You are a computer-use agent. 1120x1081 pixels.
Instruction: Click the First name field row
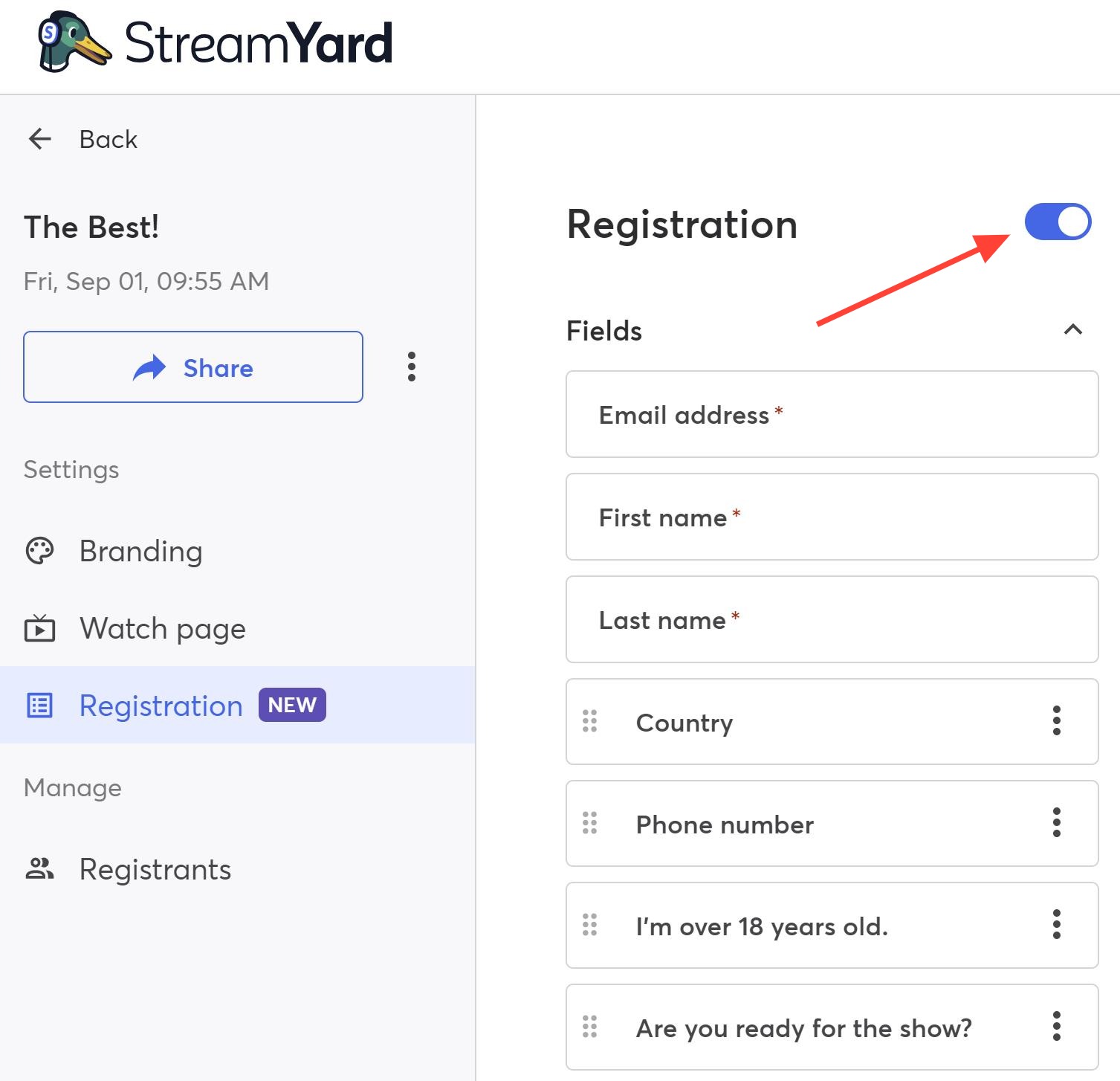[832, 517]
